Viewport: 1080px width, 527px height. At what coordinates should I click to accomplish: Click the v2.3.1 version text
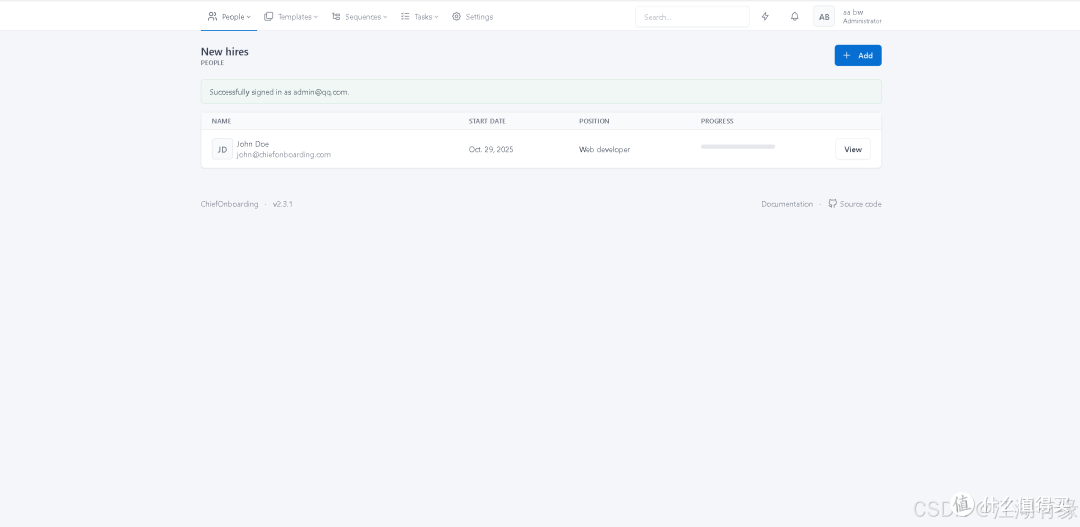click(282, 204)
